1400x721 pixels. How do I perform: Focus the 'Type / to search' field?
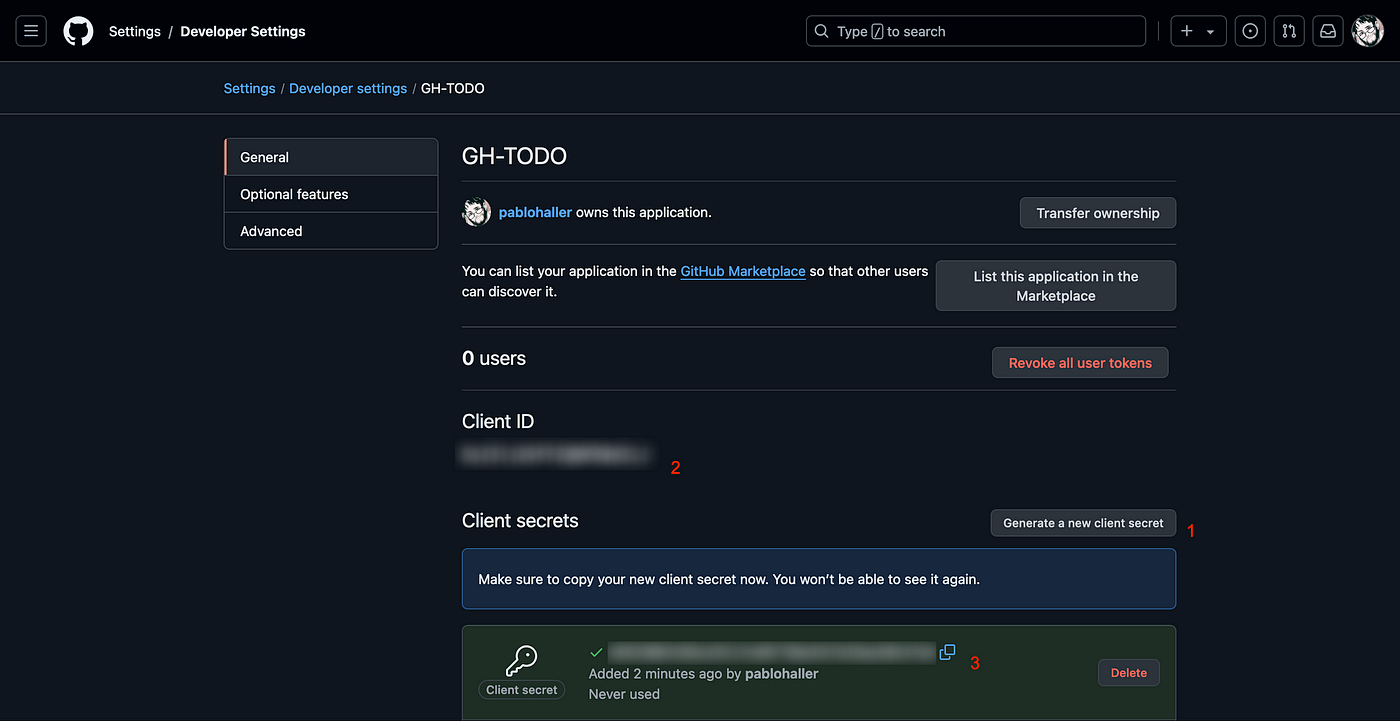976,31
